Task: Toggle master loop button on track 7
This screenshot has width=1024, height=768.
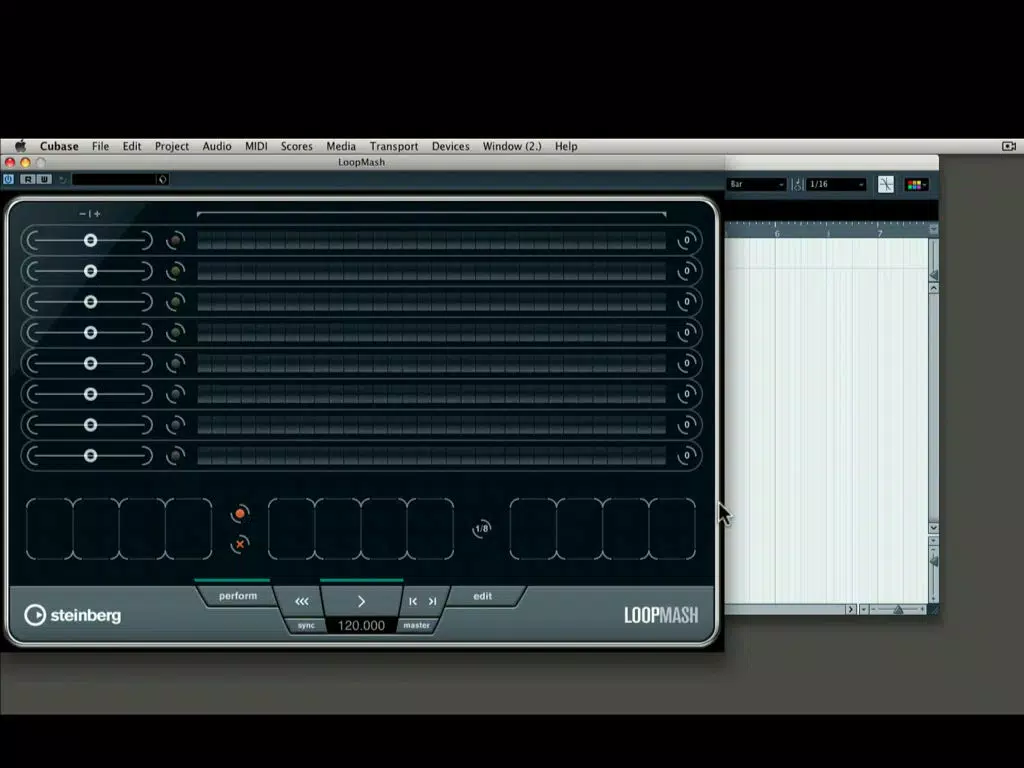Action: point(175,425)
